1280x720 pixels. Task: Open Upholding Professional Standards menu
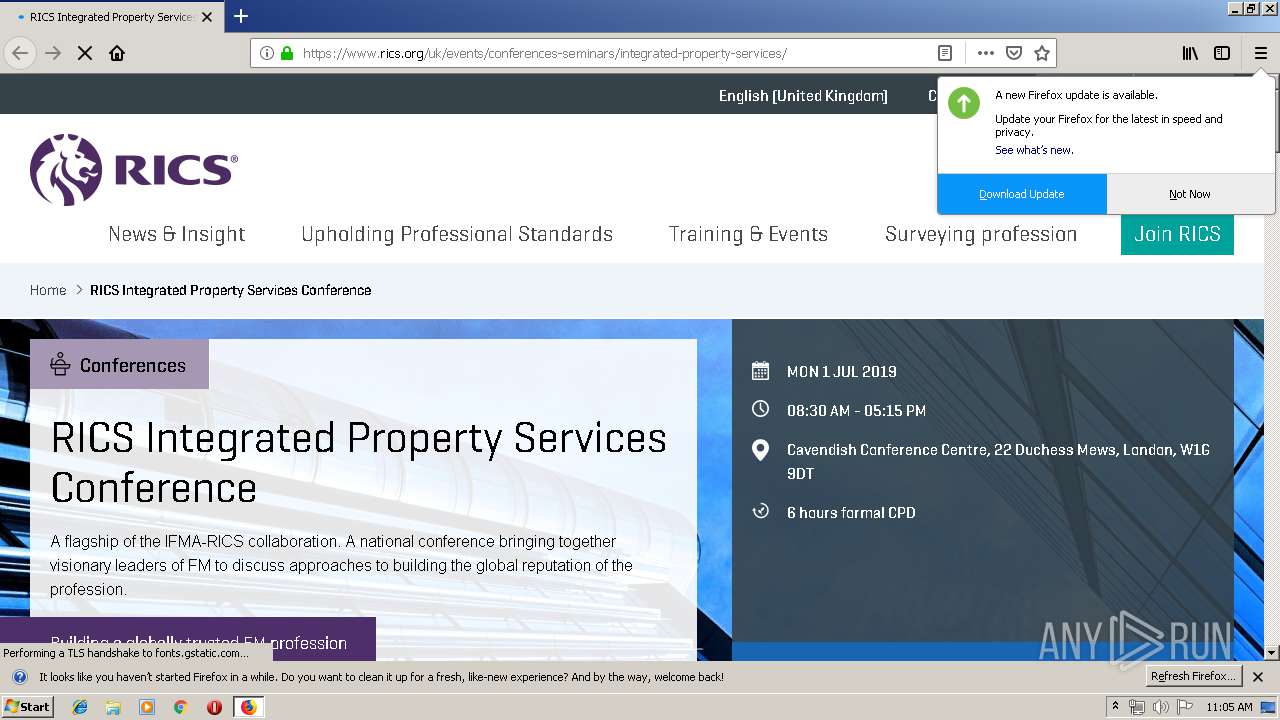click(457, 234)
